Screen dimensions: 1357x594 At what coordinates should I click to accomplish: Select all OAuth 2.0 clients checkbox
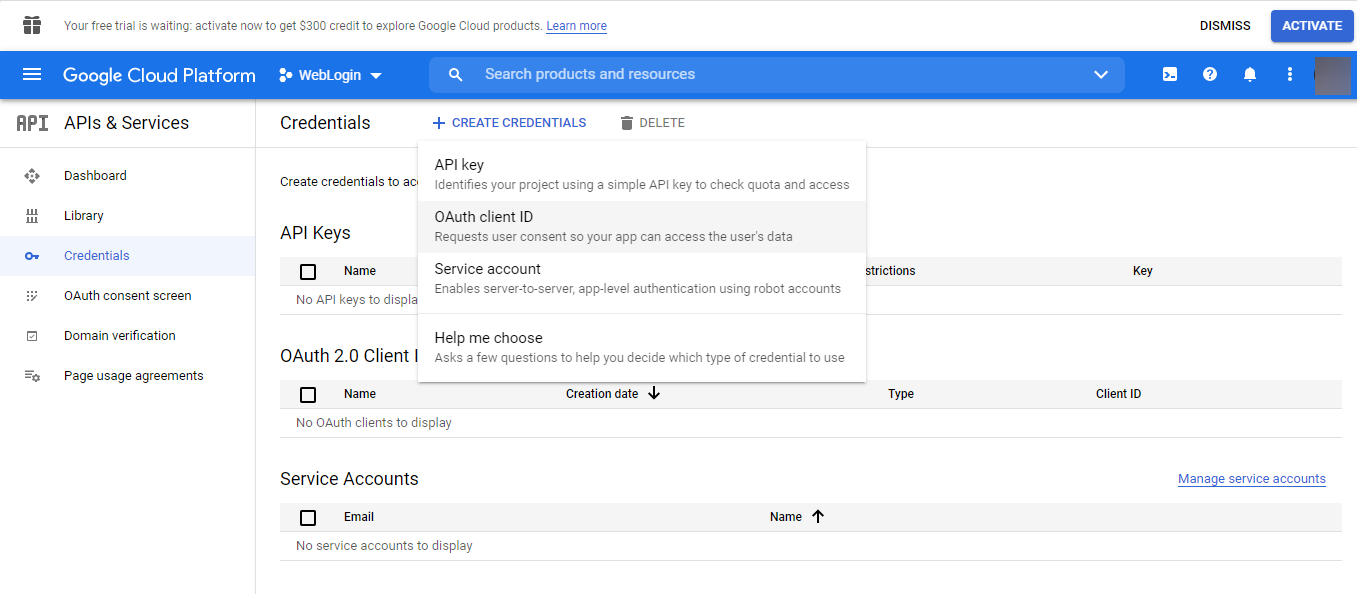click(308, 395)
